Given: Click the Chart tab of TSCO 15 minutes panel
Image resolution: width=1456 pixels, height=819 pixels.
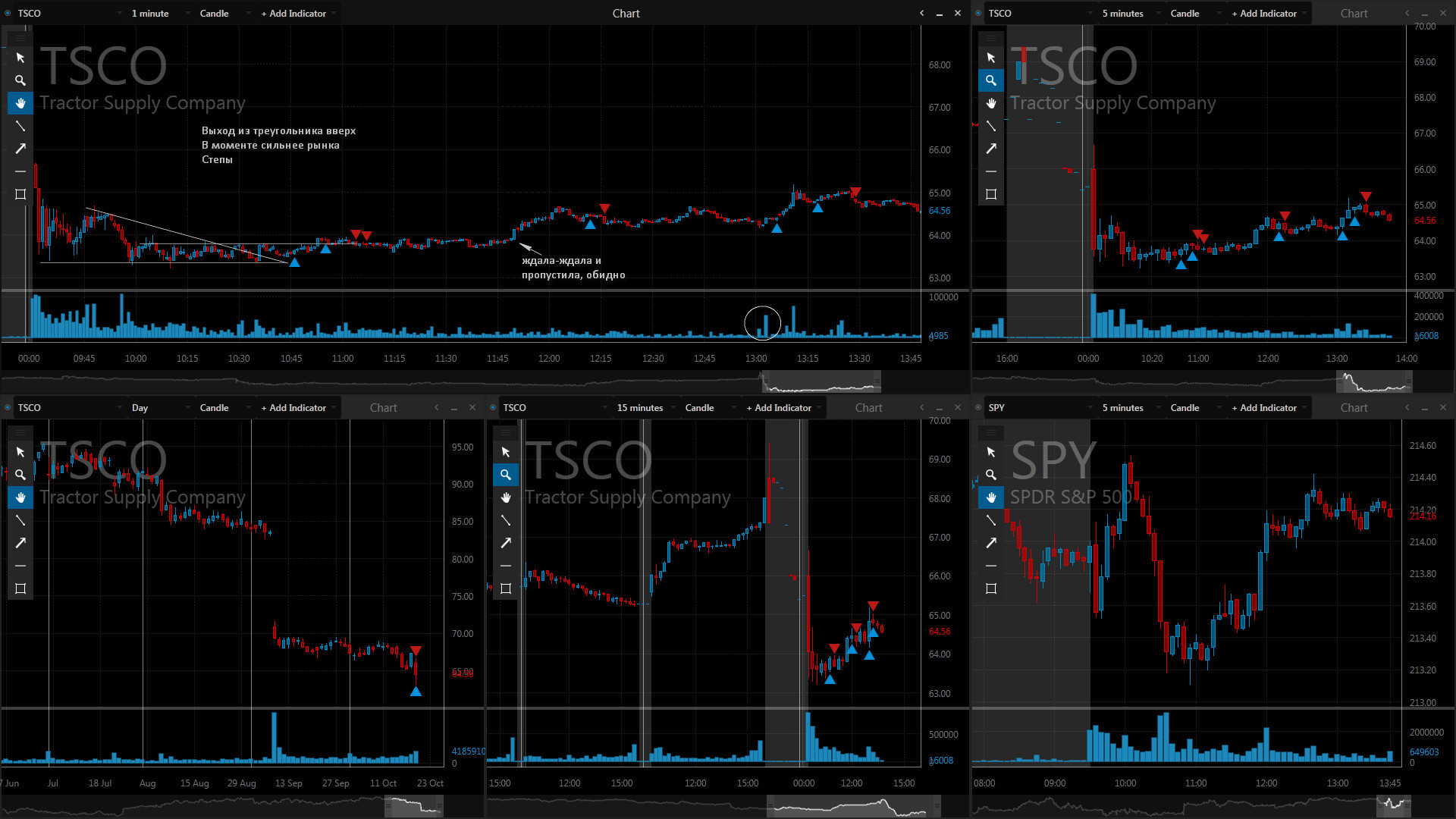Looking at the screenshot, I should coord(868,407).
